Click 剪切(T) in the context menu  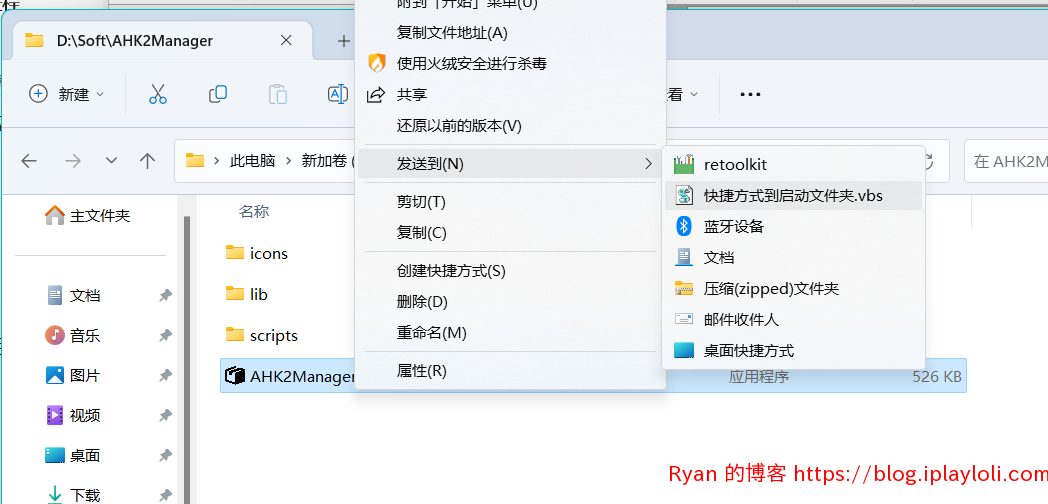coord(510,202)
